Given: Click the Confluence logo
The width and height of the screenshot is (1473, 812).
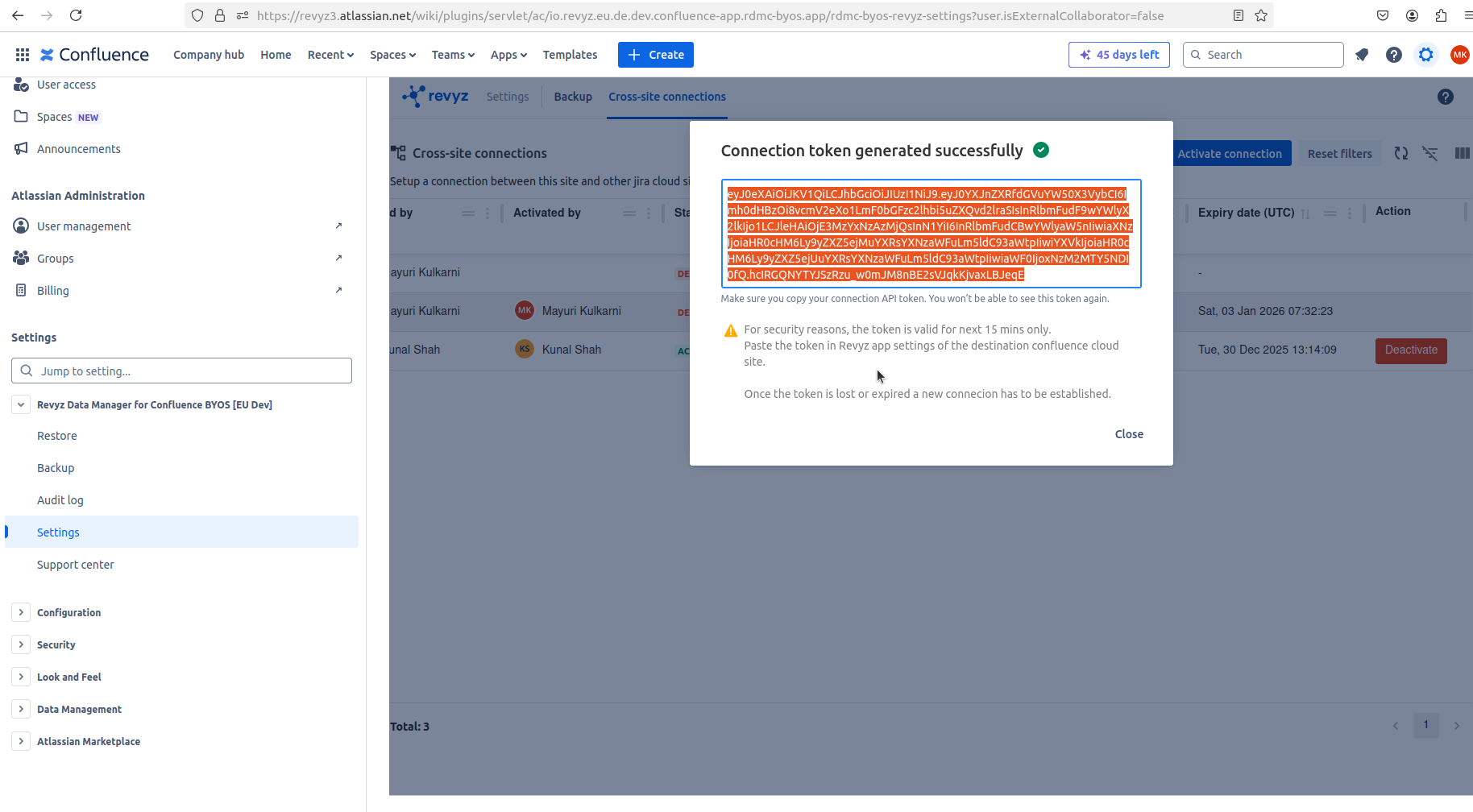Looking at the screenshot, I should tap(94, 55).
